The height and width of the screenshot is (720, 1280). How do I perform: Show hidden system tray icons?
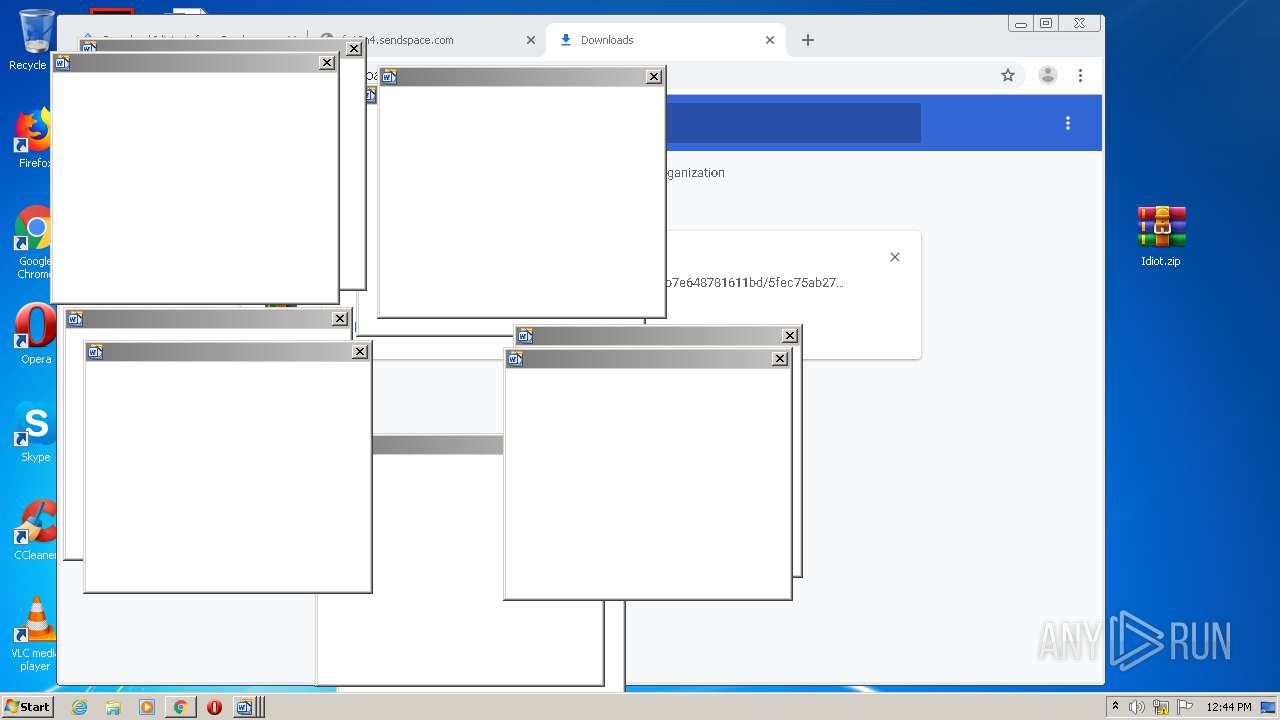point(1115,707)
